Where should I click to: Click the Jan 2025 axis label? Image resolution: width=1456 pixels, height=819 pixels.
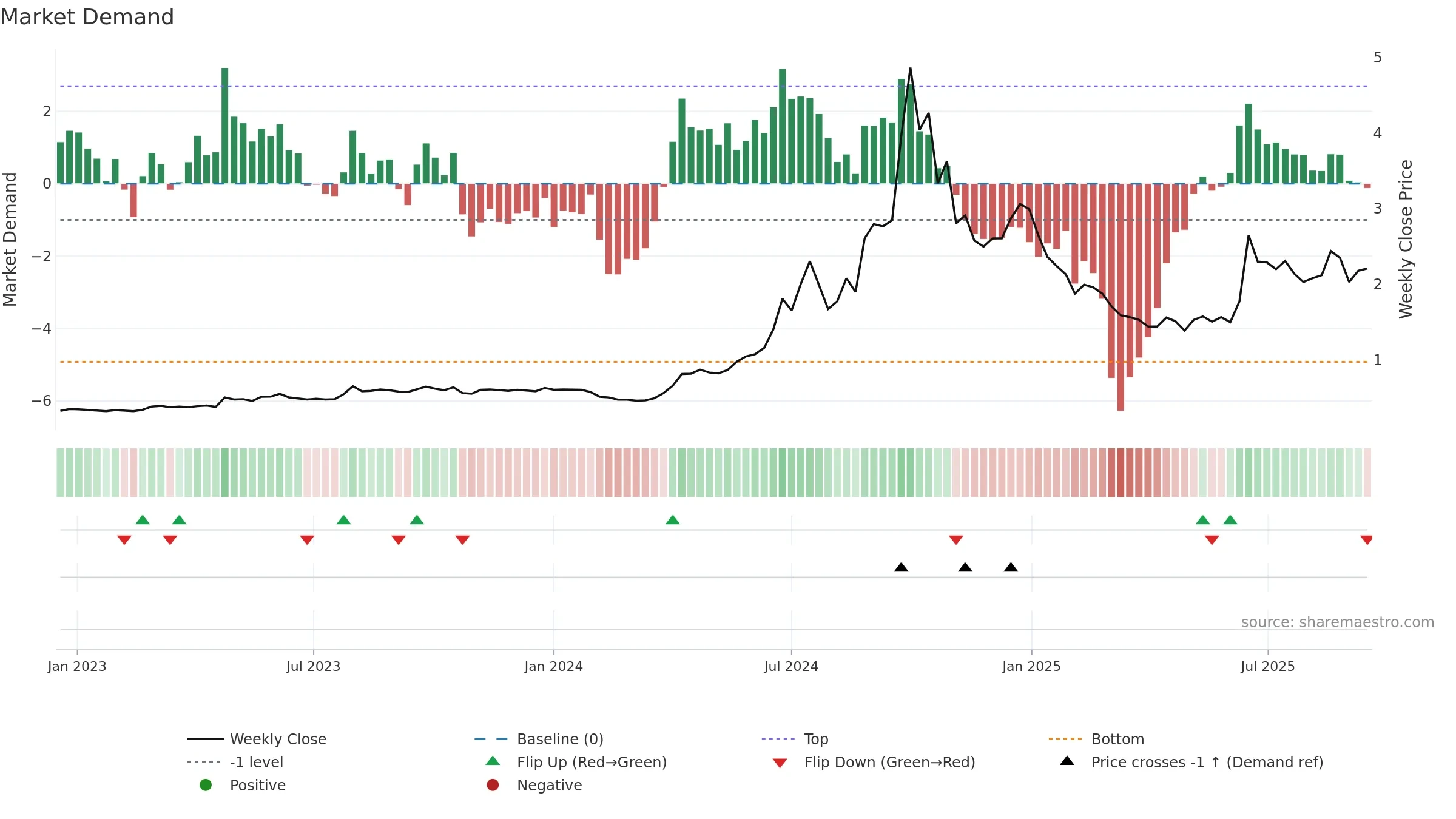(x=1031, y=666)
